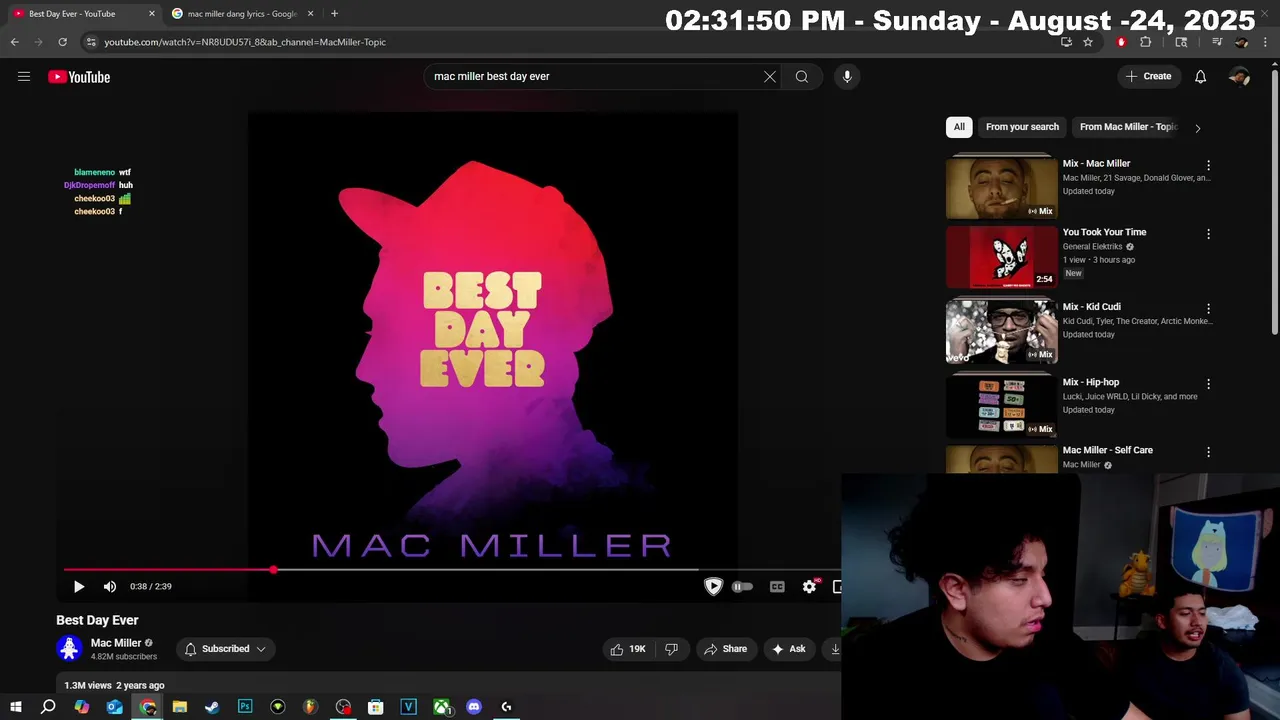Open the Chrome three-dot menu

1265,42
